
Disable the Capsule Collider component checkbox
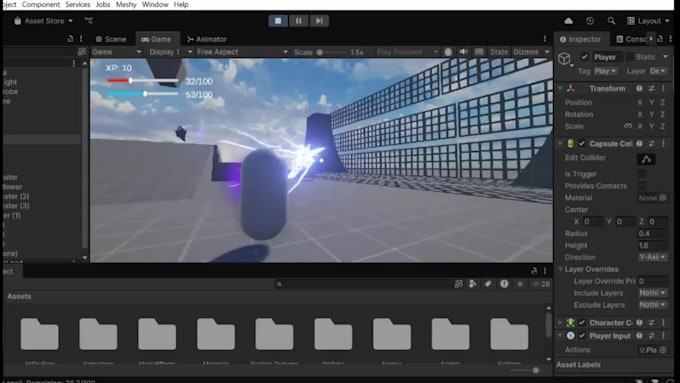pyautogui.click(x=582, y=144)
